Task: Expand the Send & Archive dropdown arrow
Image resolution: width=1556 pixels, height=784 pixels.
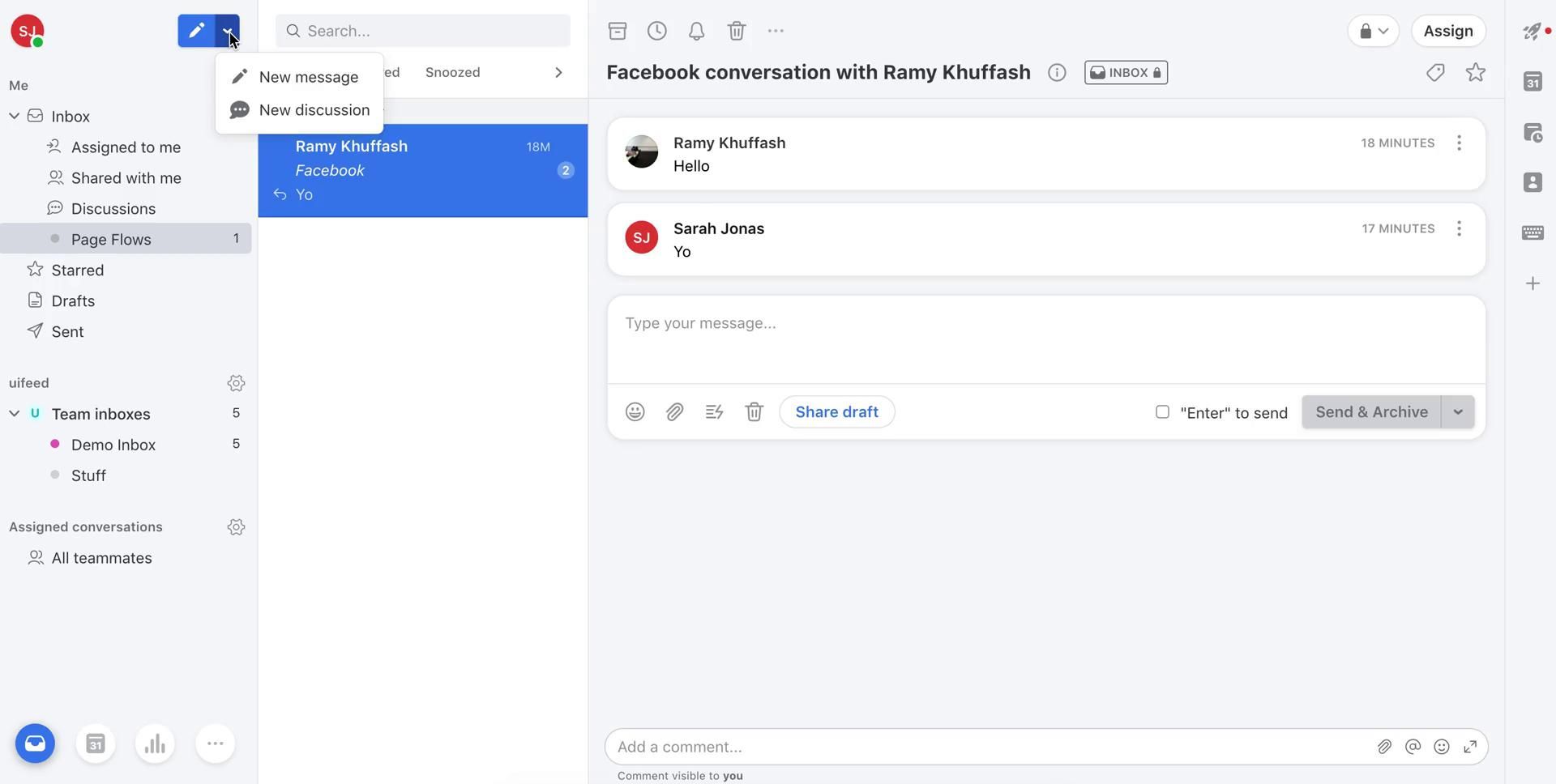Action: pyautogui.click(x=1457, y=412)
